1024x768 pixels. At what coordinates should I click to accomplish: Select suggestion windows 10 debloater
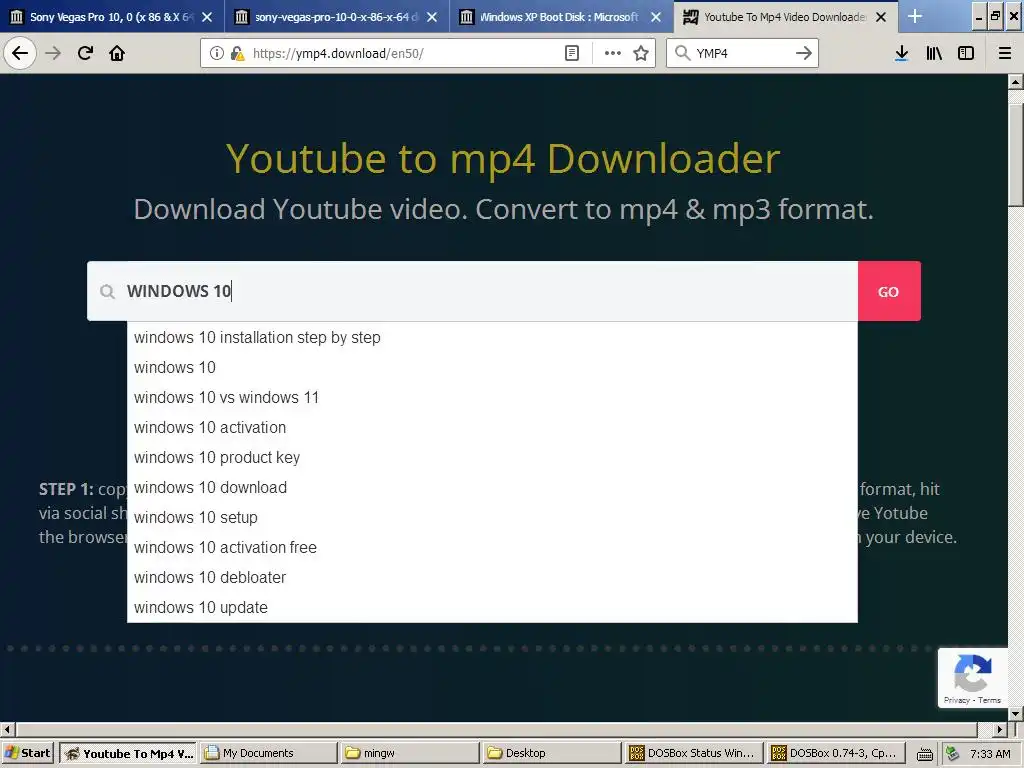point(492,578)
